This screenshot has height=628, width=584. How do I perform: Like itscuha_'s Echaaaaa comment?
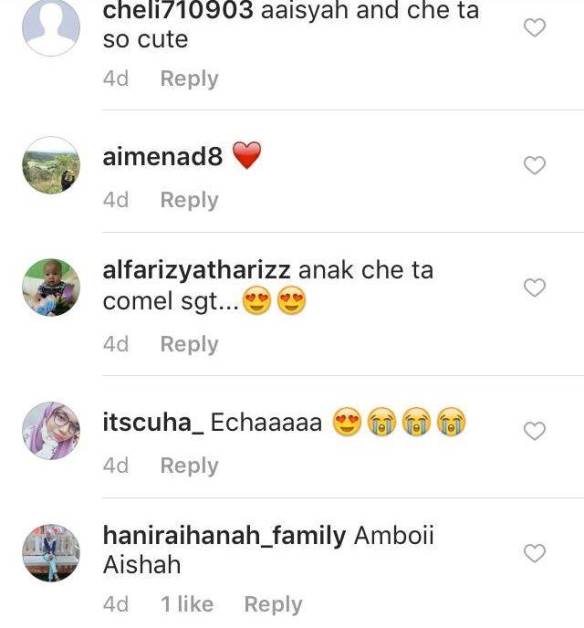pos(535,431)
